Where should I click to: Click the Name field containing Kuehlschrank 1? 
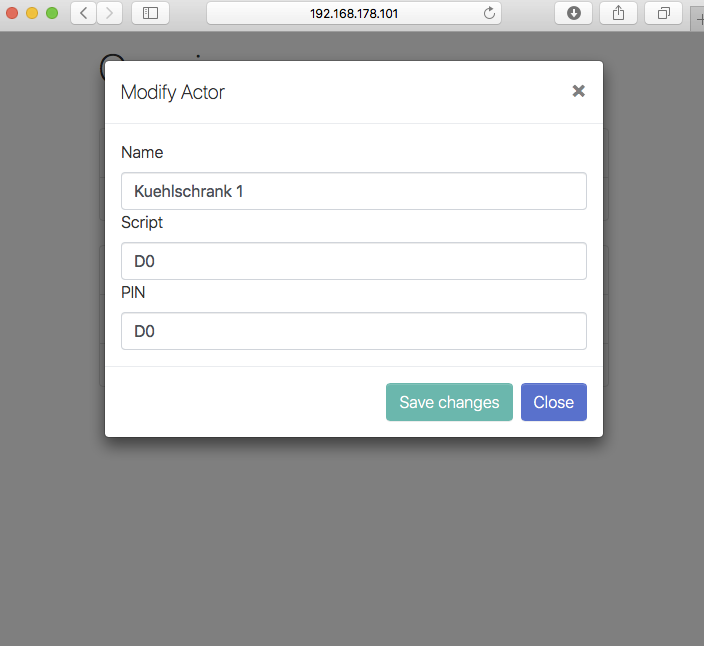353,191
